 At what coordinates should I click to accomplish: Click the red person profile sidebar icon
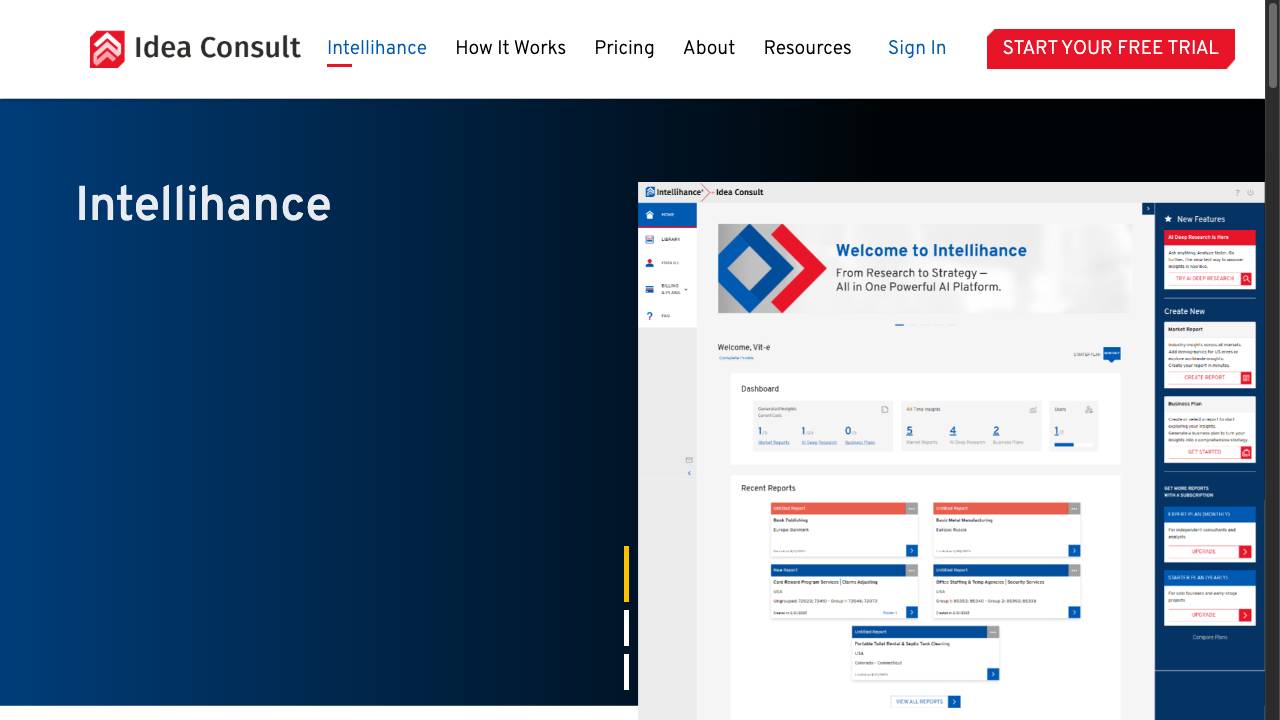[x=650, y=263]
